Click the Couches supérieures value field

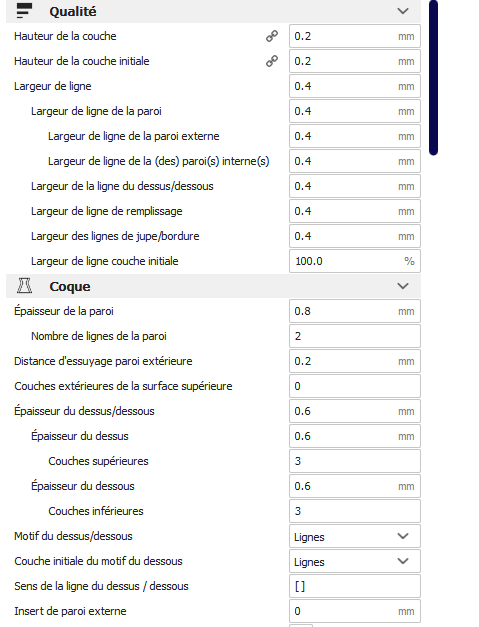[355, 461]
